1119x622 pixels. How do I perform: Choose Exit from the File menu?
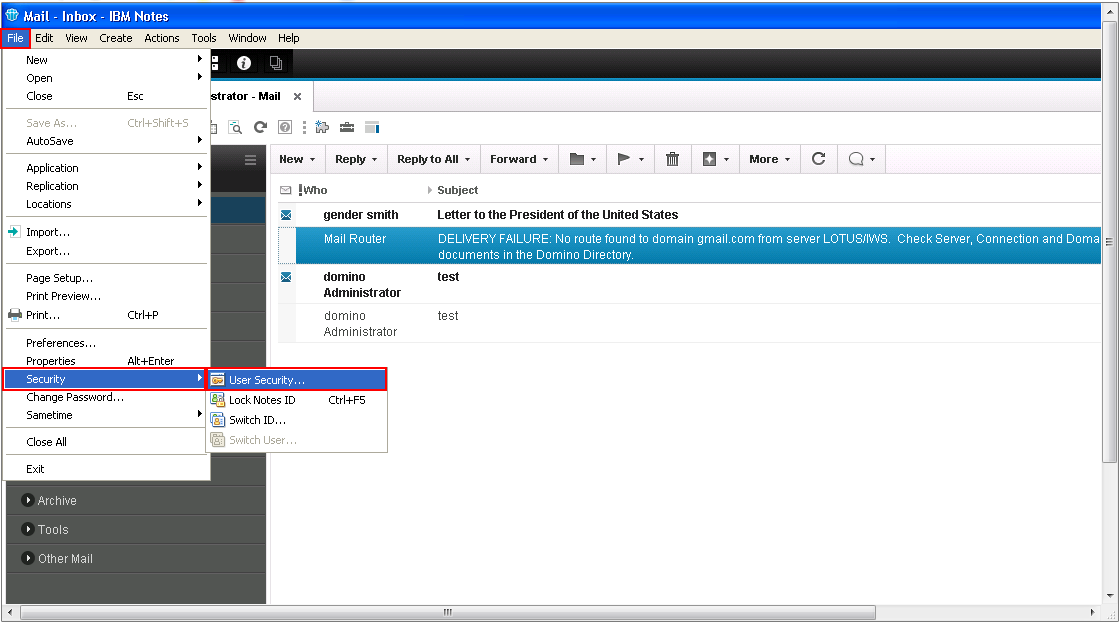tap(34, 468)
